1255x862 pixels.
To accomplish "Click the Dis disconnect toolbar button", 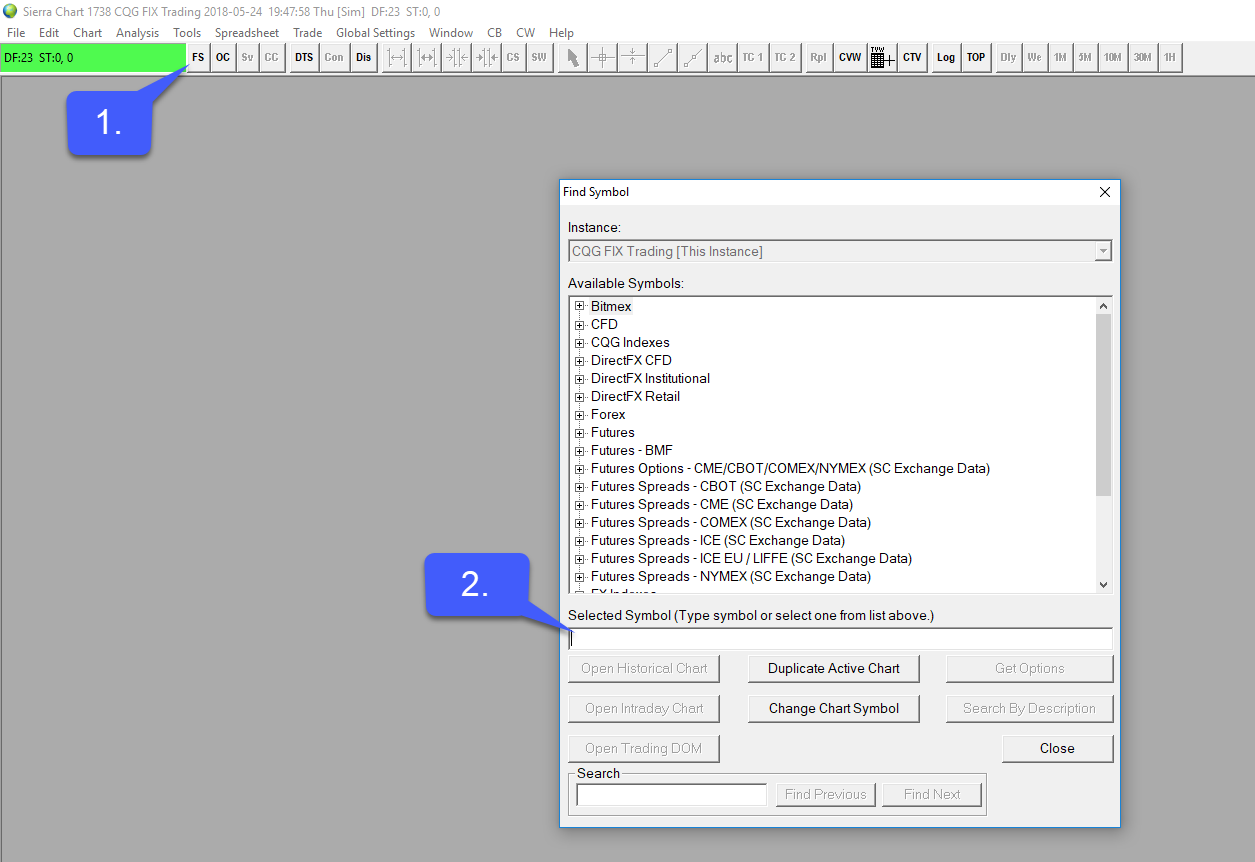I will point(363,58).
